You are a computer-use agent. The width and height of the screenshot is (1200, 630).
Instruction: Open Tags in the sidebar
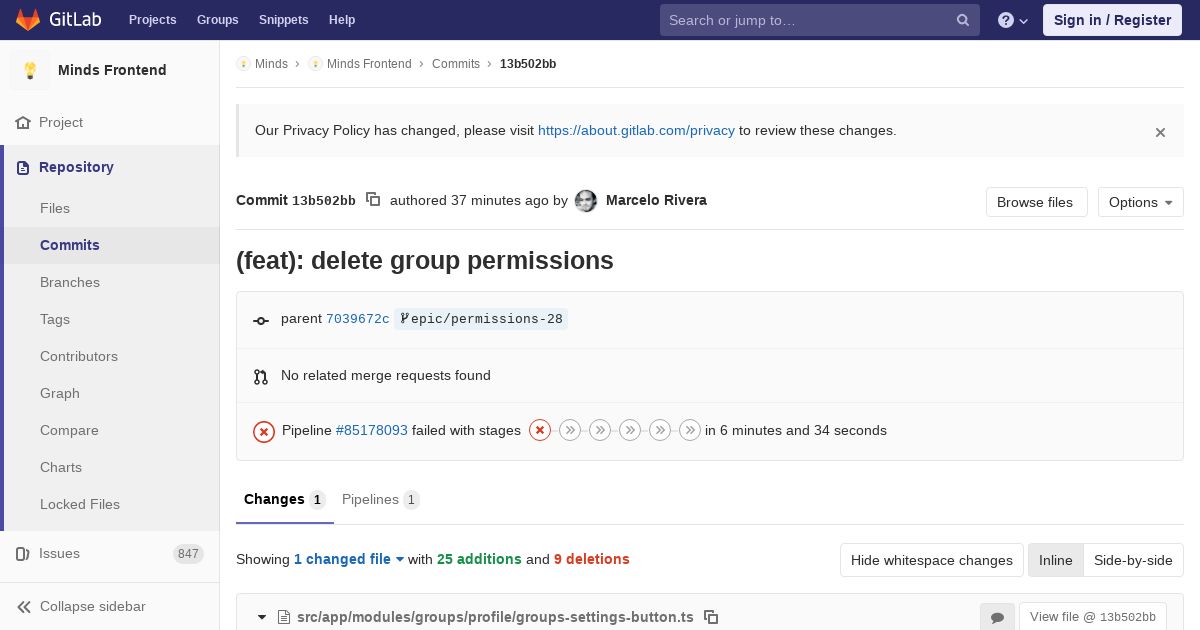tap(55, 319)
